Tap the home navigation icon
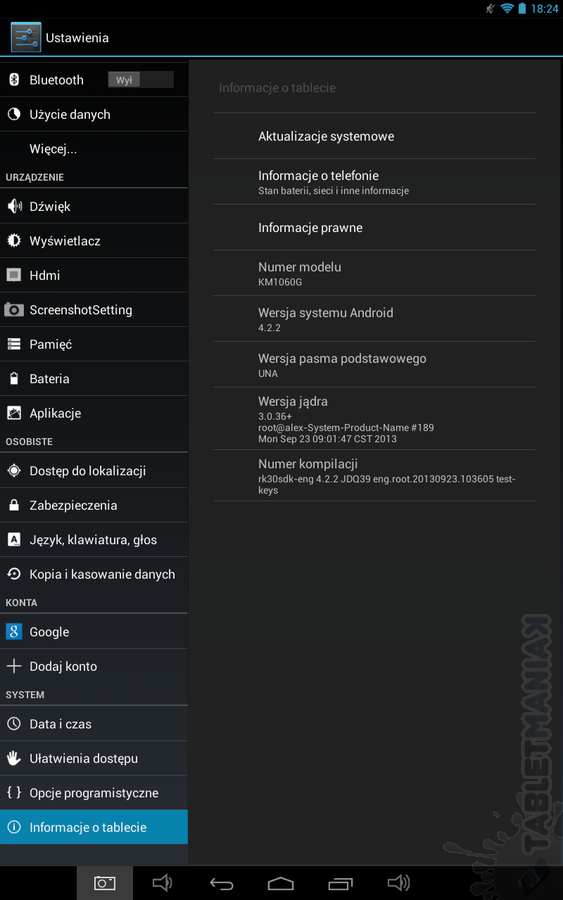 pyautogui.click(x=281, y=883)
